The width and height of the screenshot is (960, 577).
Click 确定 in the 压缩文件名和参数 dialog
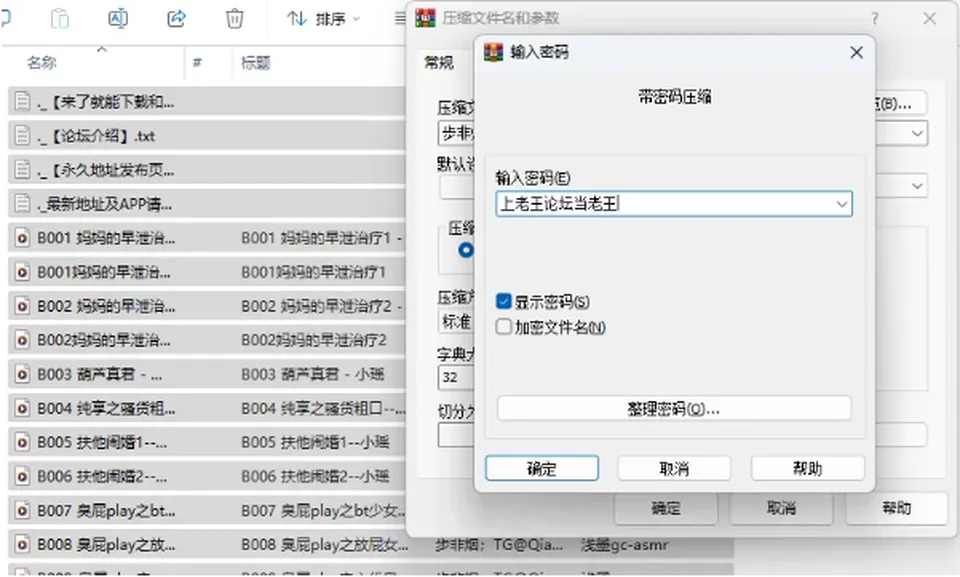(x=666, y=508)
